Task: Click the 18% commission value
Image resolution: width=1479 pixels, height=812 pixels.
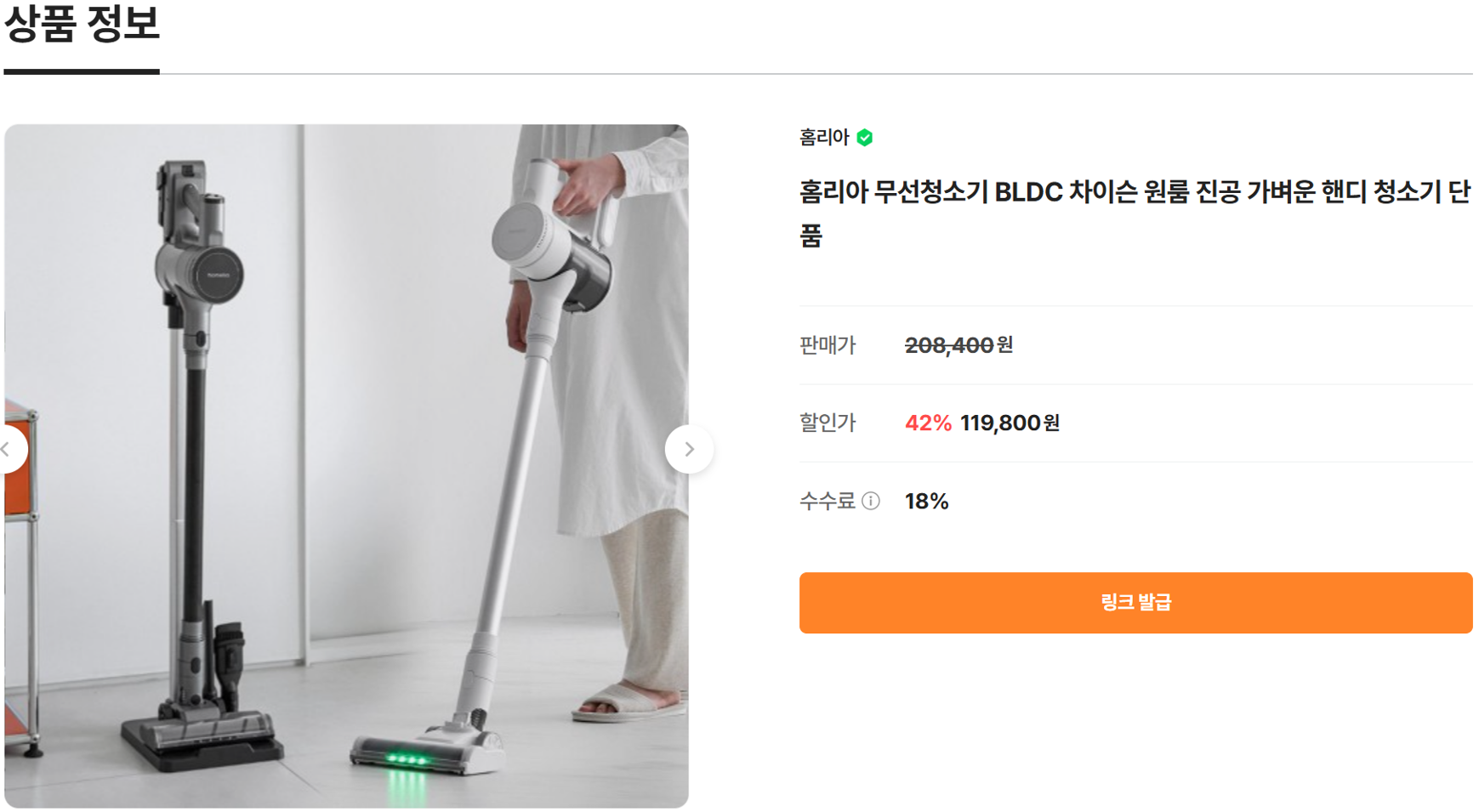Action: point(926,502)
